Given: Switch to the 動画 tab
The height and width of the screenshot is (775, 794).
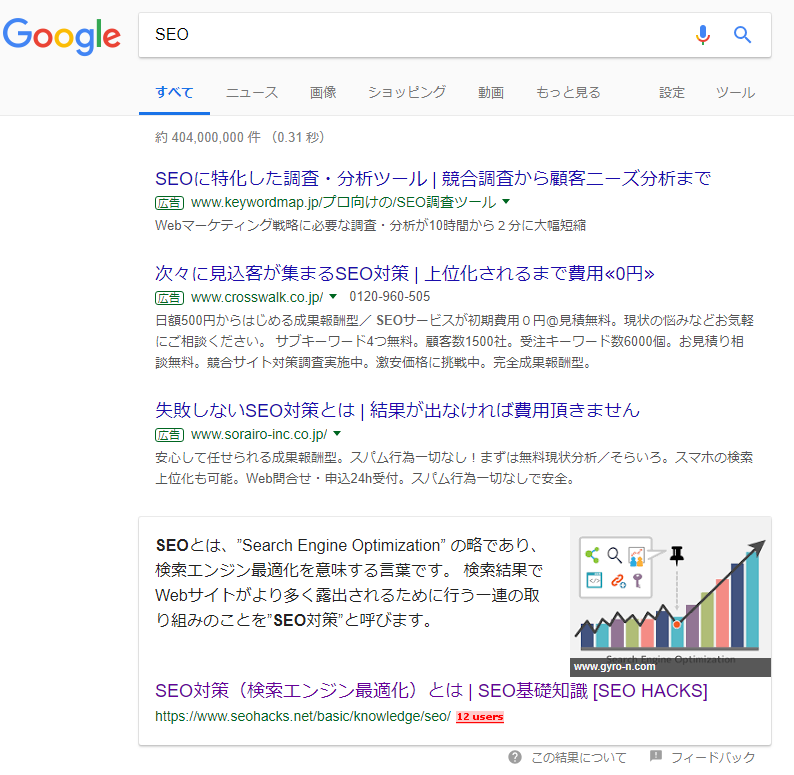Looking at the screenshot, I should (491, 92).
